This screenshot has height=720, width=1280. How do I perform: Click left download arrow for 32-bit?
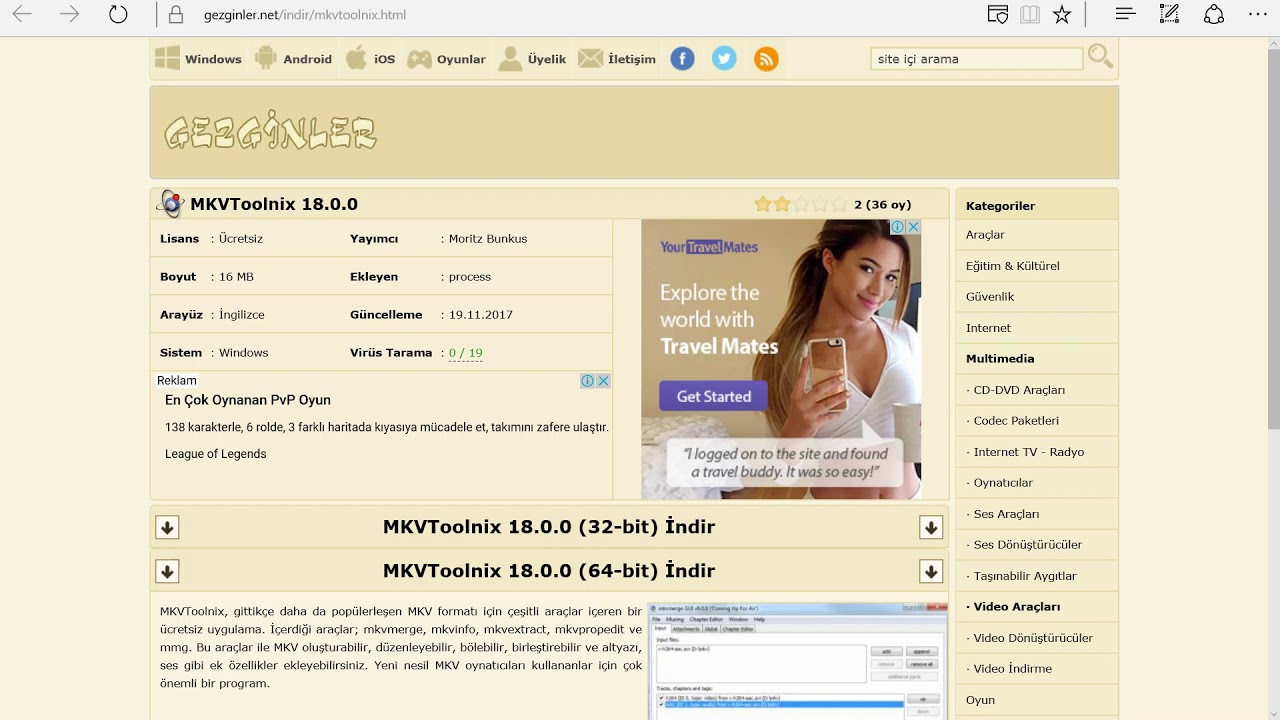coord(167,527)
